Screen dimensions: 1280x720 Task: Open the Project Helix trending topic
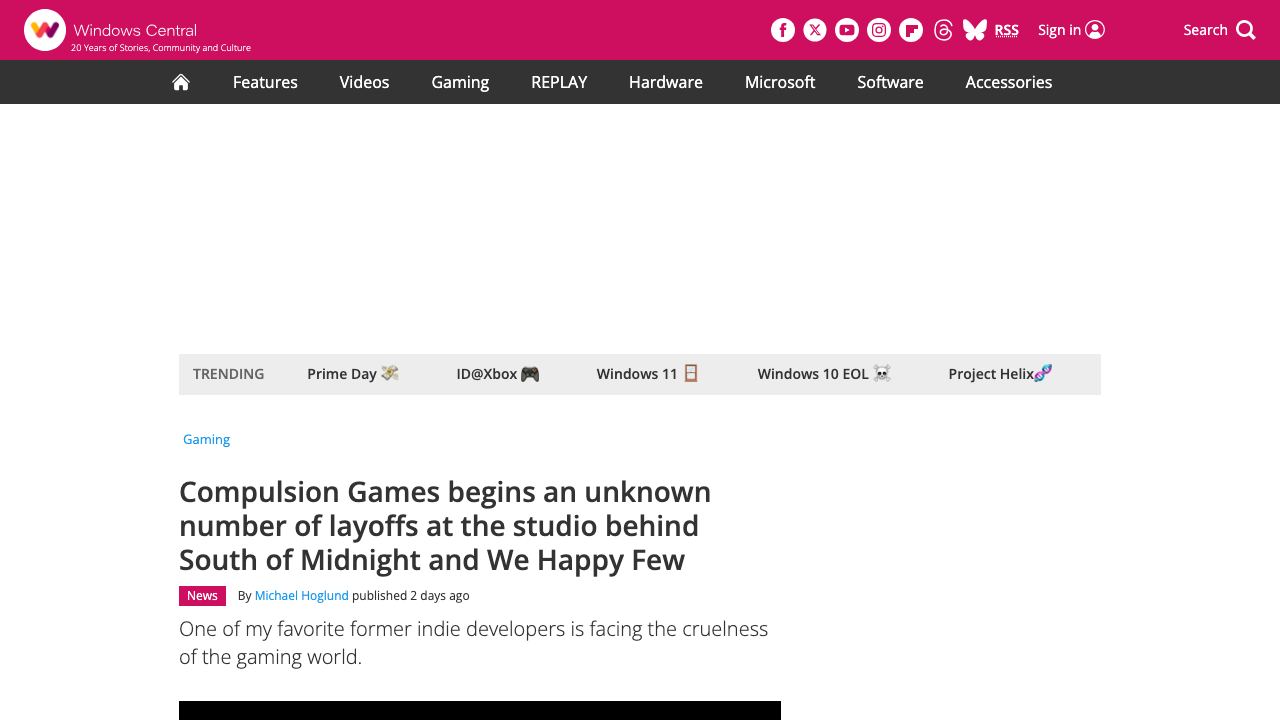[1000, 374]
